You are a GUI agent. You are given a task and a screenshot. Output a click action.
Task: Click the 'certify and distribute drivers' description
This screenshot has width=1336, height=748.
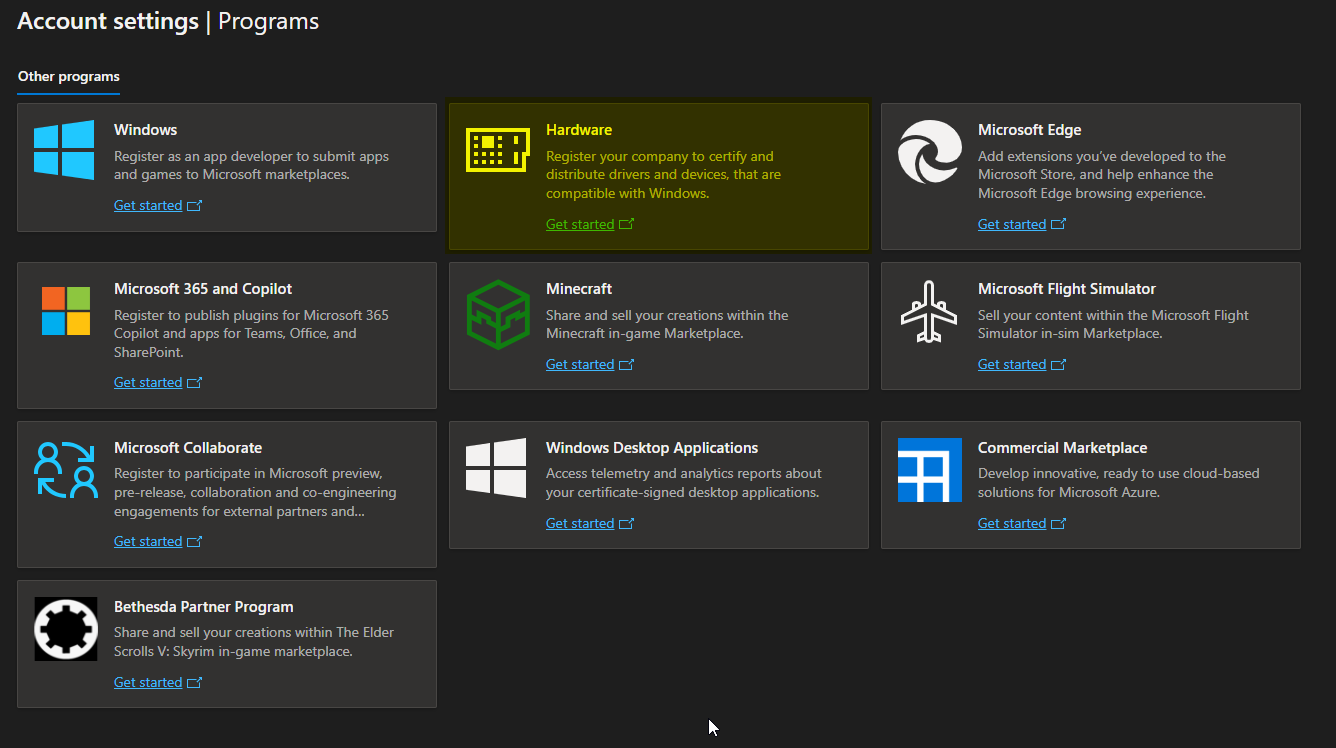click(x=664, y=175)
